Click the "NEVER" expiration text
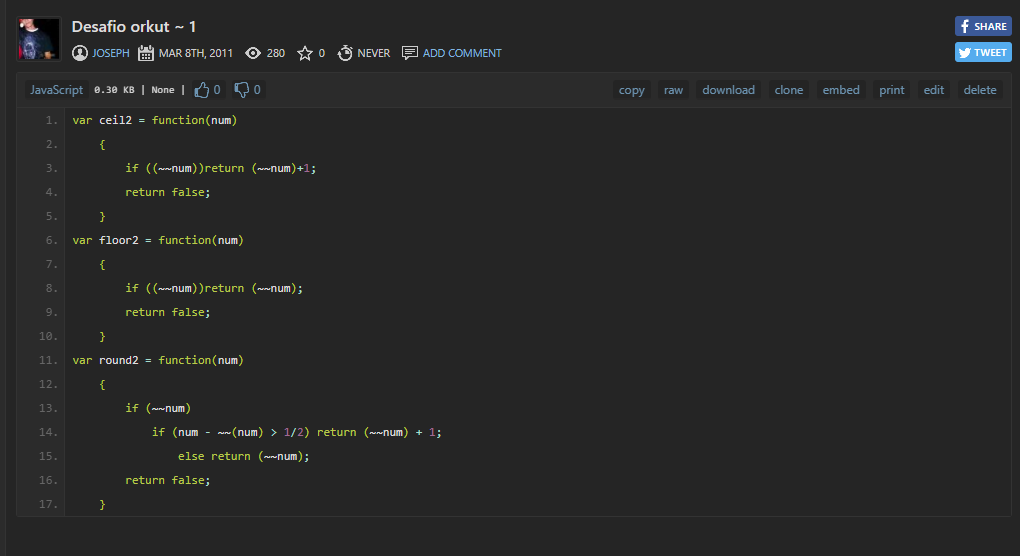The height and width of the screenshot is (556, 1020). [373, 53]
